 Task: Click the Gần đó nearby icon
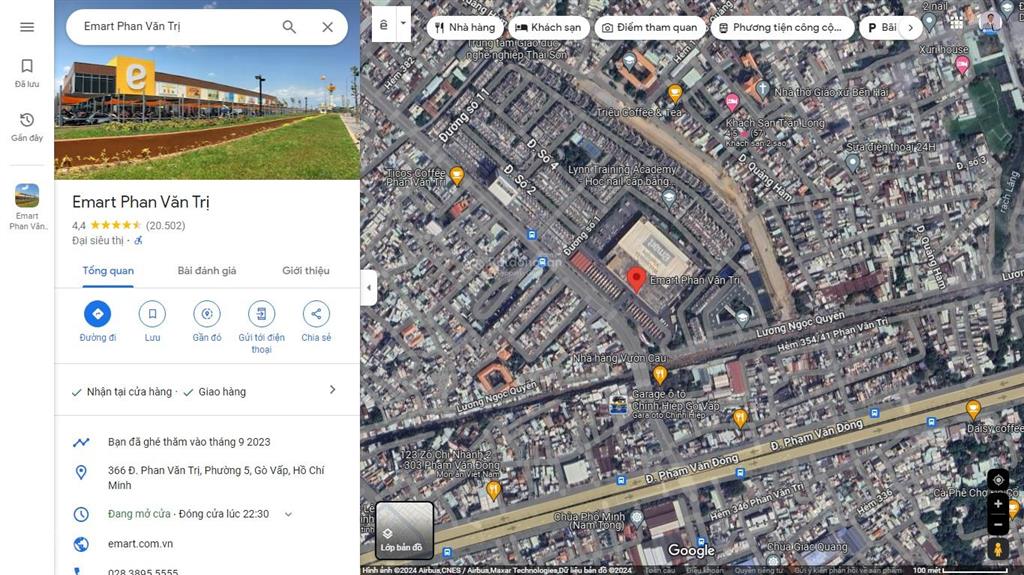pos(207,314)
